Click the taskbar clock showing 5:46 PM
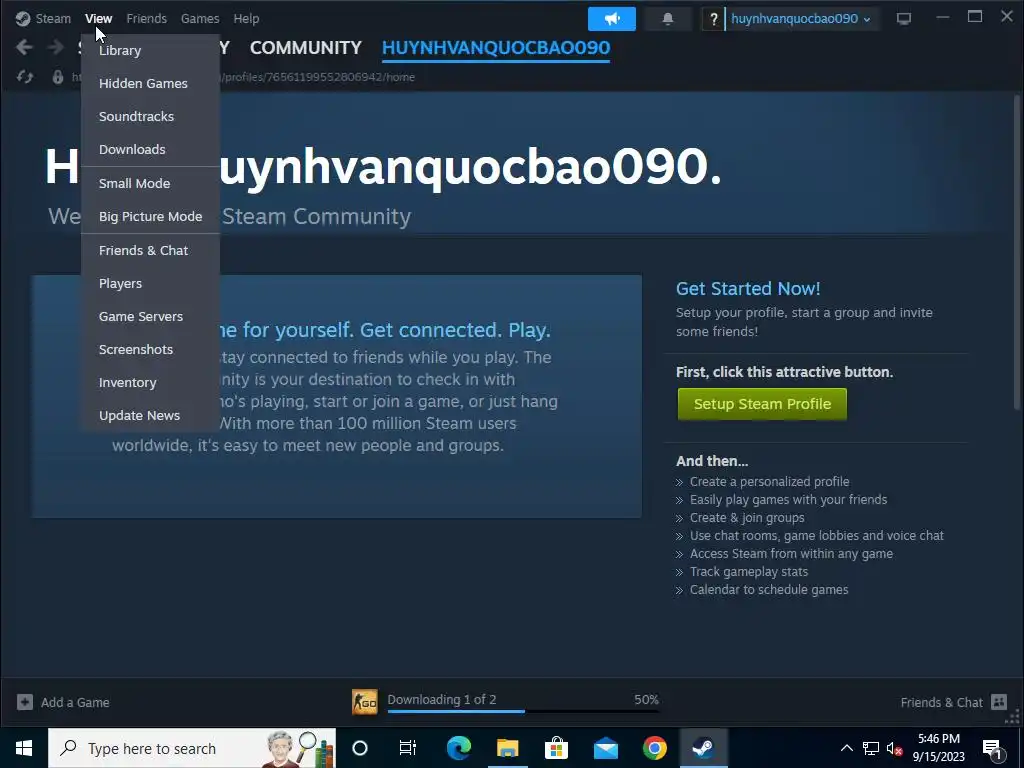This screenshot has width=1024, height=768. [938, 748]
